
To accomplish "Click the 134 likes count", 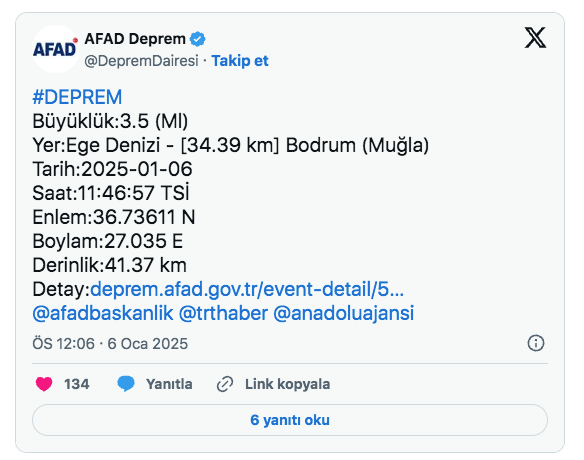I will point(77,384).
